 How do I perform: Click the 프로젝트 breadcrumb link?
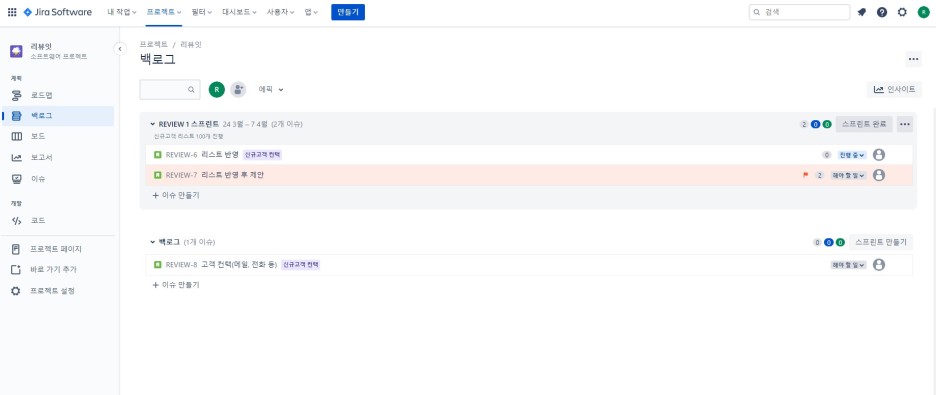tap(153, 44)
